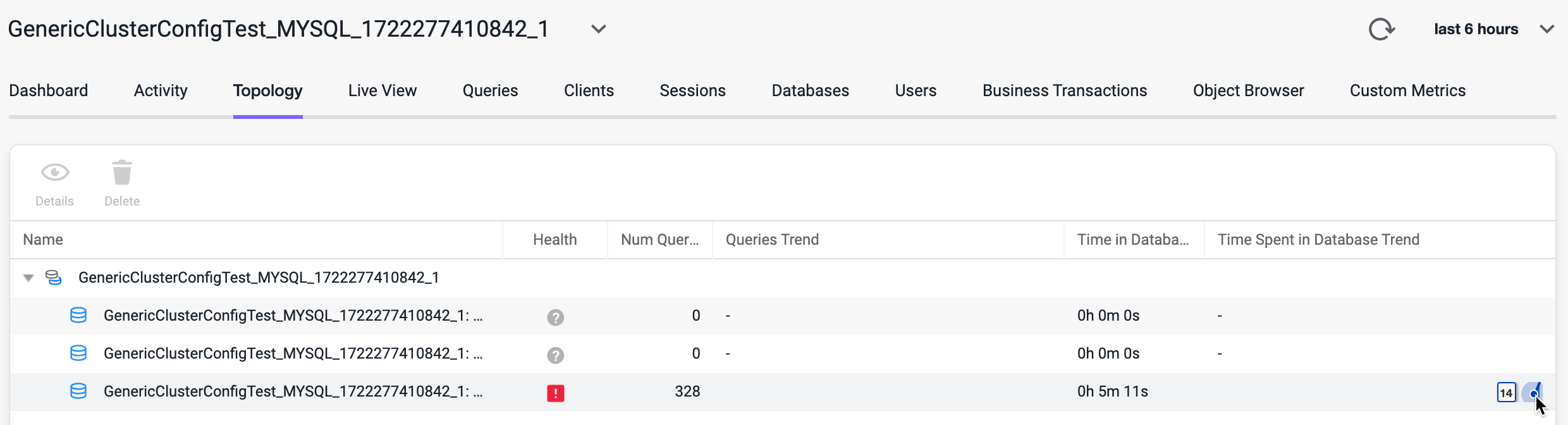The width and height of the screenshot is (1568, 425).
Task: Open the Details eye icon in toolbar
Action: pyautogui.click(x=55, y=172)
